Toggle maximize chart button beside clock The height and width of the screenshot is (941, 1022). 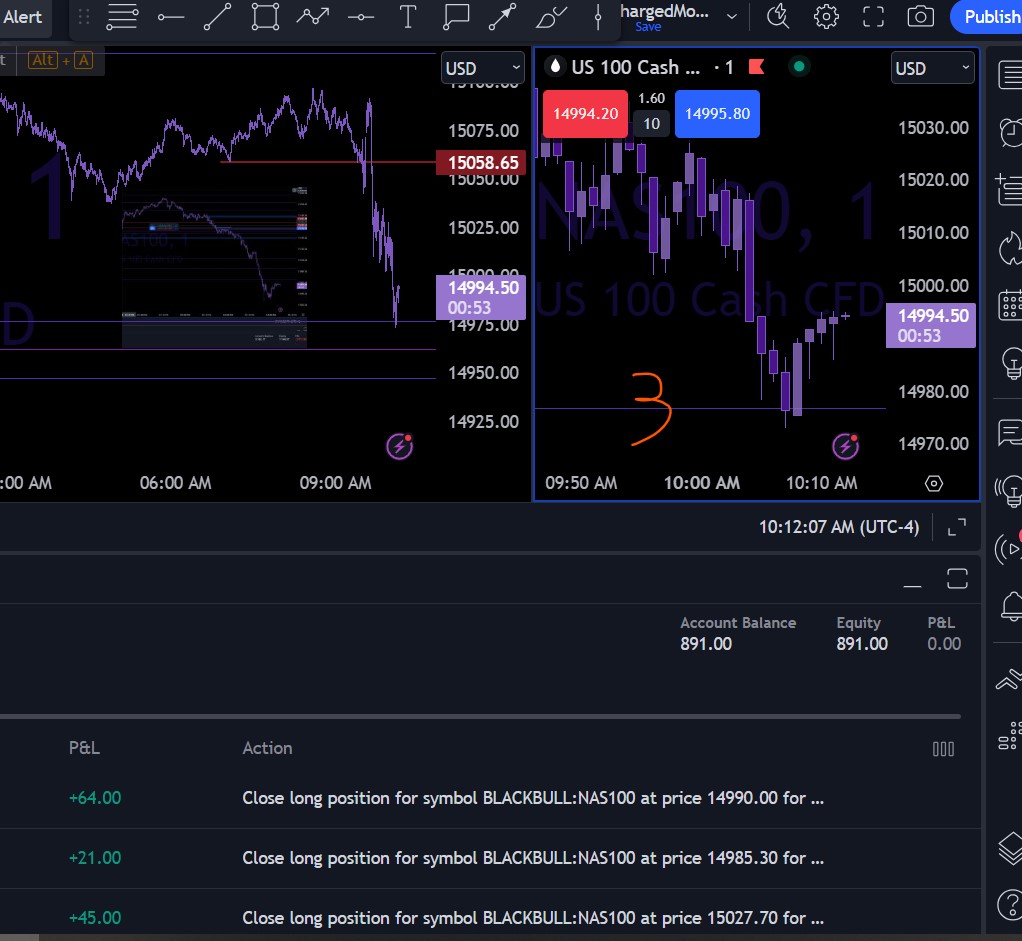(956, 526)
